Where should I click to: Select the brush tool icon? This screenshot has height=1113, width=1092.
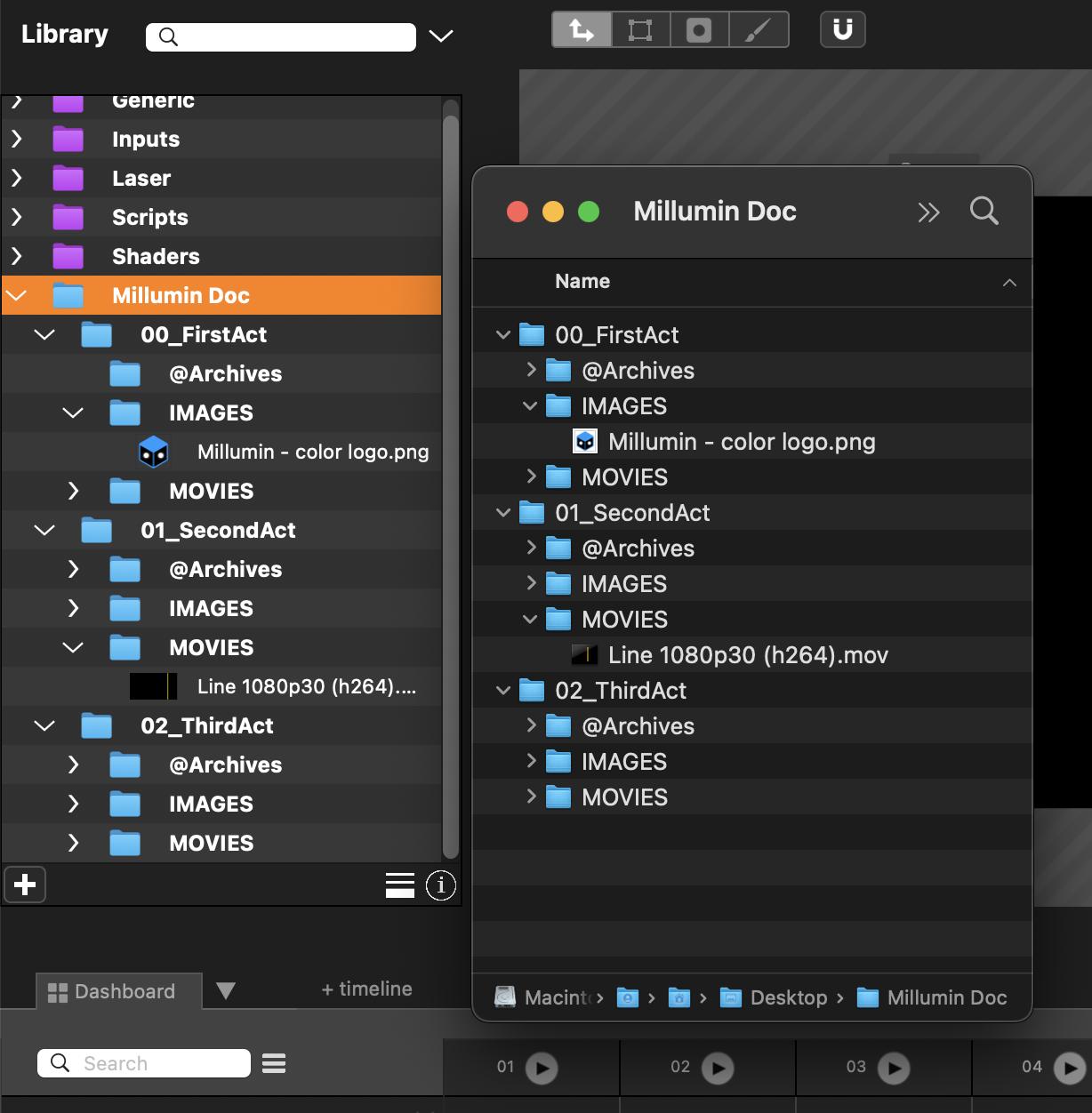point(758,30)
